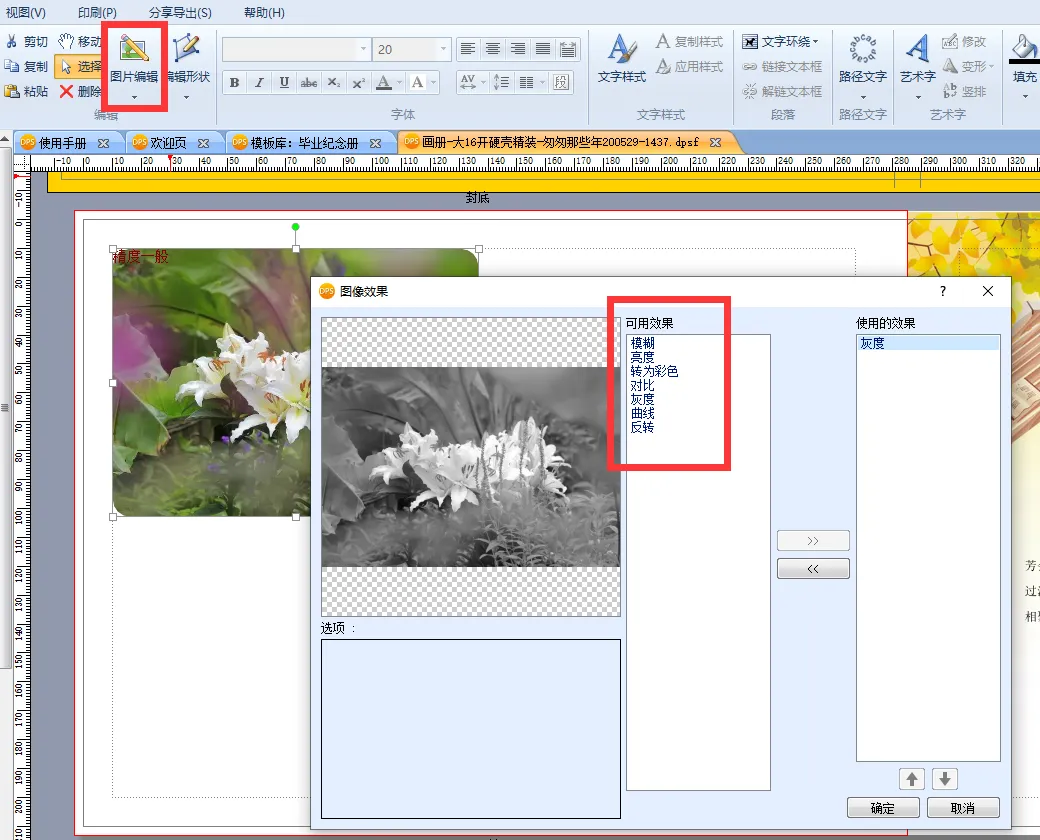Expand the 文字环绕 text wrap dropdown

click(815, 42)
